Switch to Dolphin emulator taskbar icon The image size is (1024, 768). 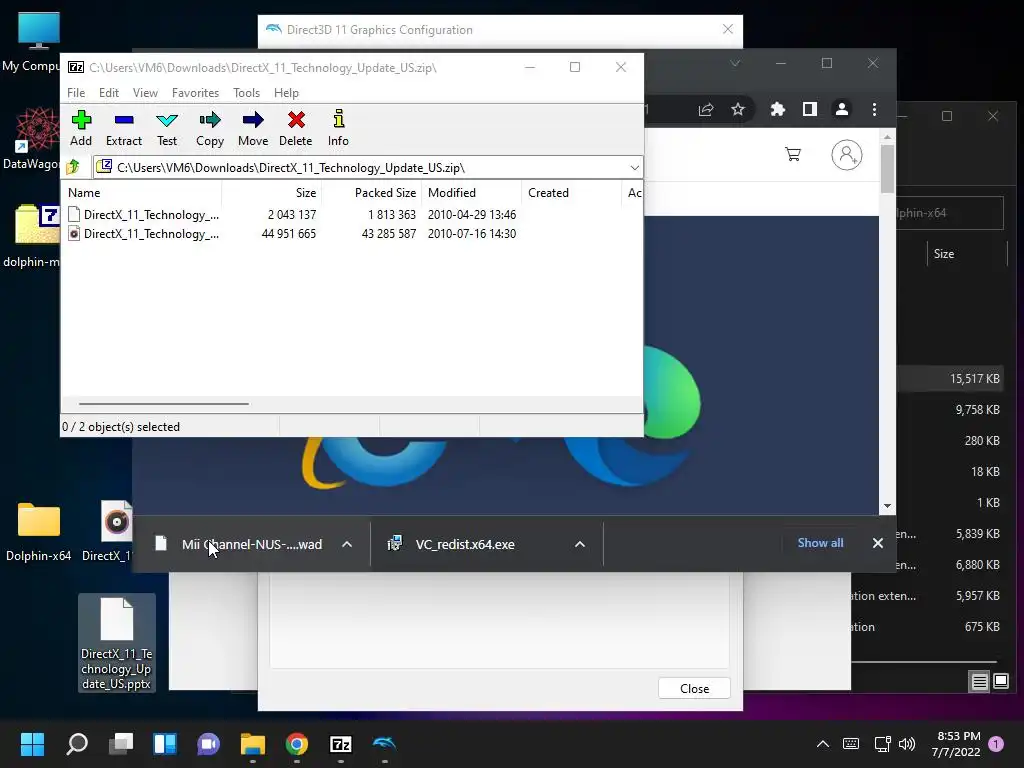(384, 744)
